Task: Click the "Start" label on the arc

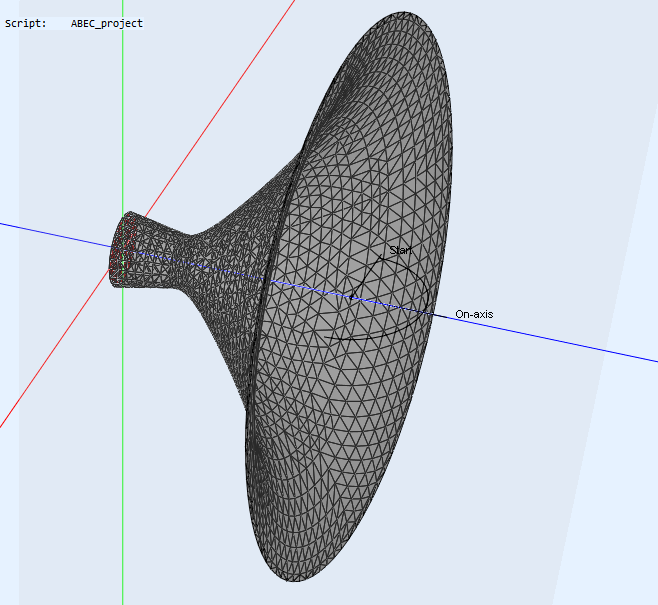Action: click(x=401, y=250)
